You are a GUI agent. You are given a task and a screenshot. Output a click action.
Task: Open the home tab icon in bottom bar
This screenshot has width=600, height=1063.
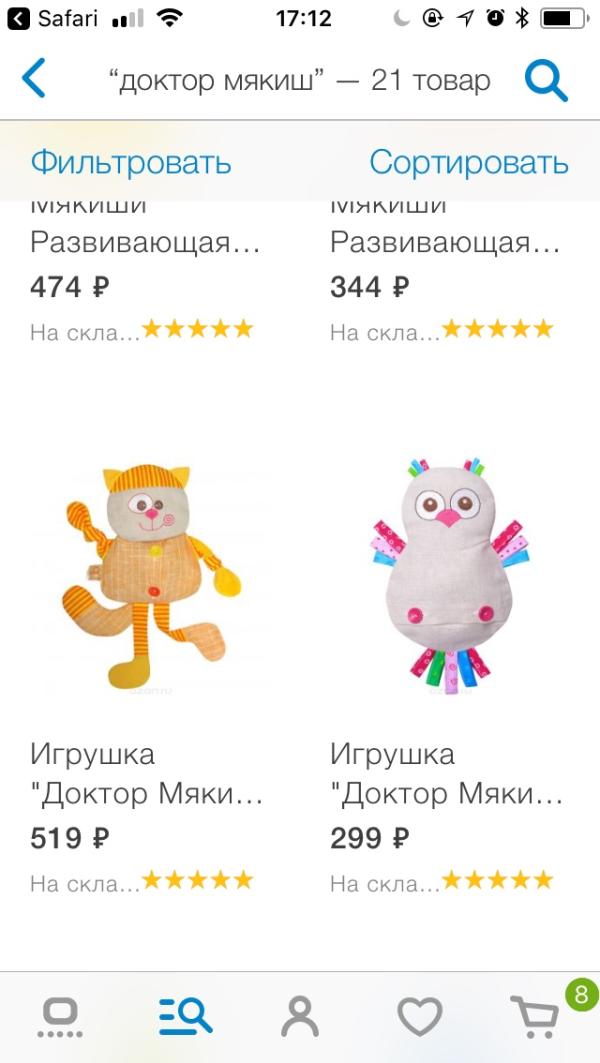(x=60, y=1018)
